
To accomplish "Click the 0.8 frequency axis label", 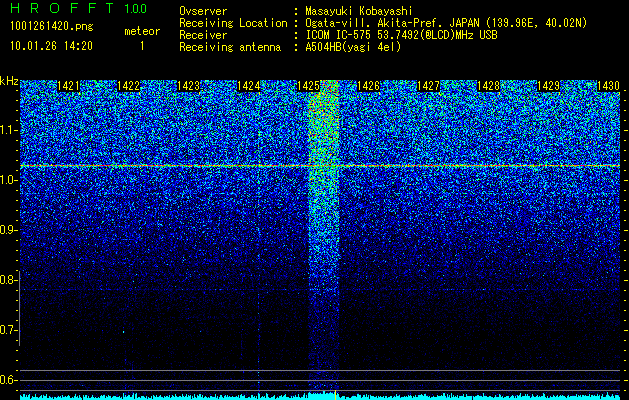I will click(x=8, y=280).
